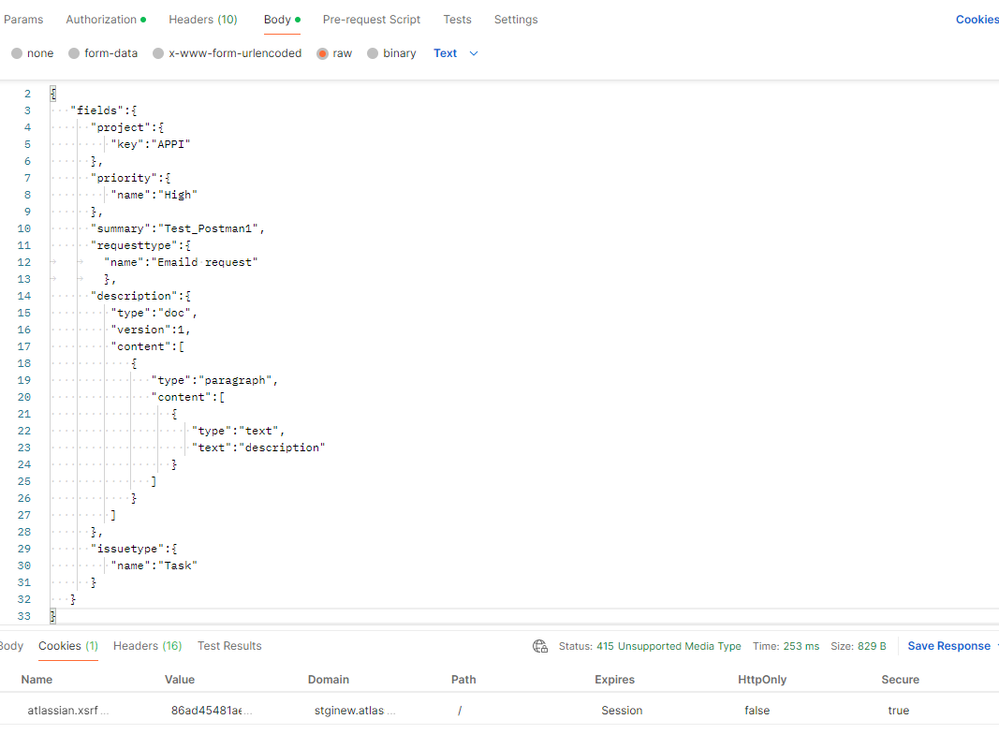Open the Cookies manager link
Image resolution: width=999 pixels, height=734 pixels.
click(x=976, y=19)
